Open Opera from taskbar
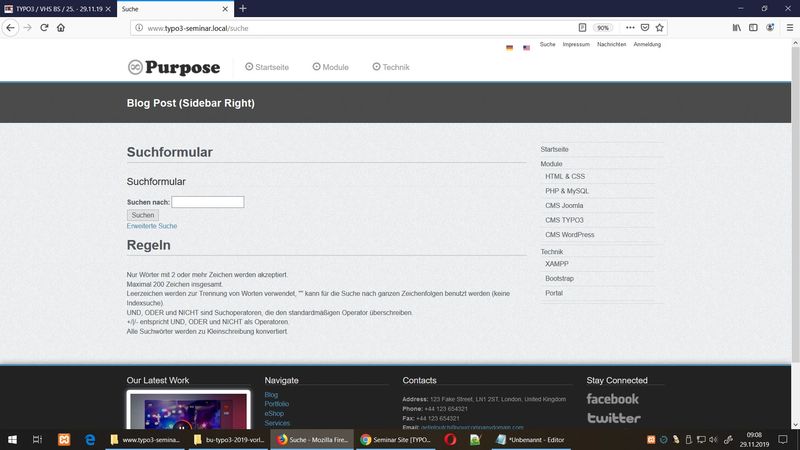Screen dimensions: 800x450 coord(450,439)
